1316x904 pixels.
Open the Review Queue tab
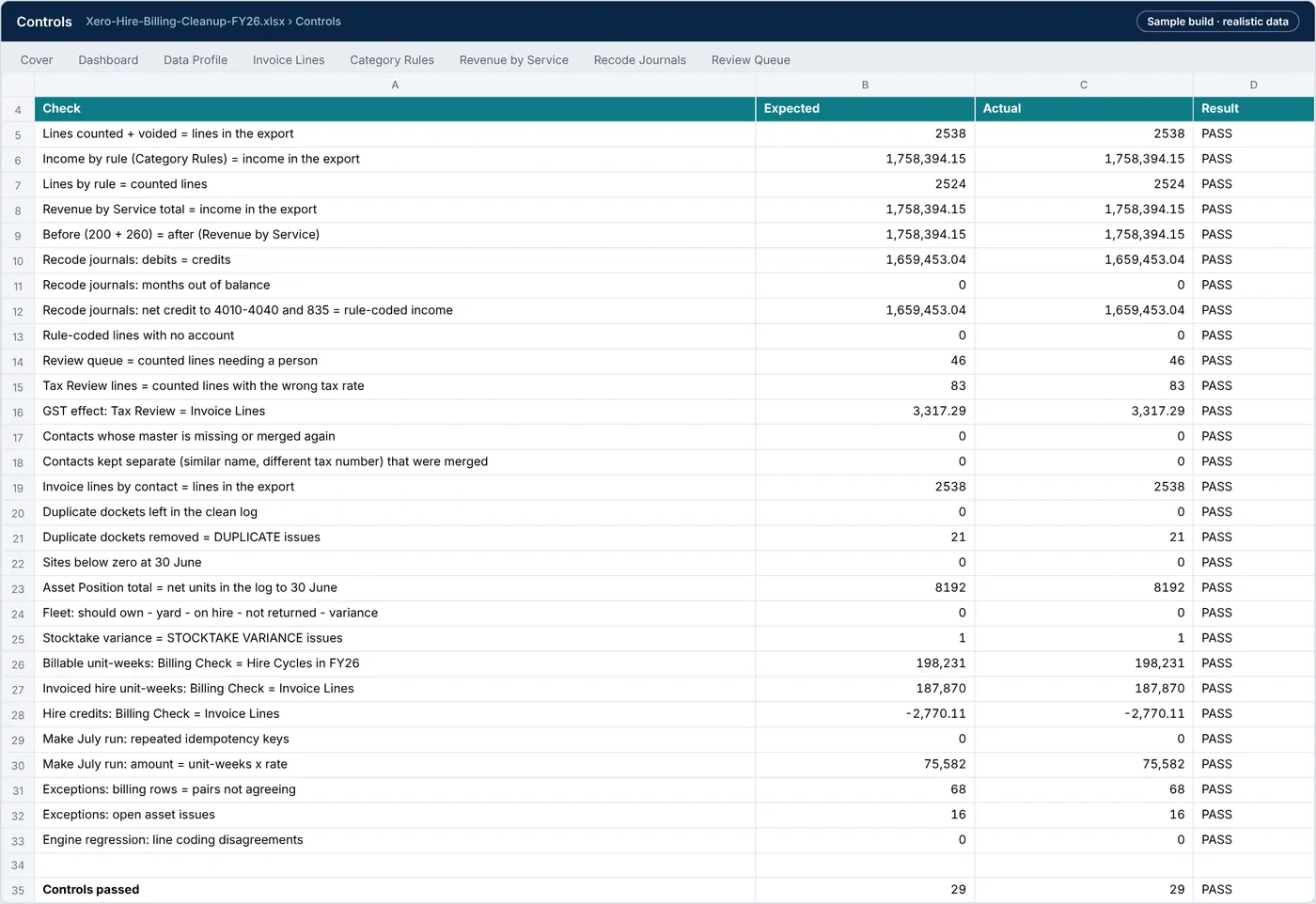click(751, 60)
